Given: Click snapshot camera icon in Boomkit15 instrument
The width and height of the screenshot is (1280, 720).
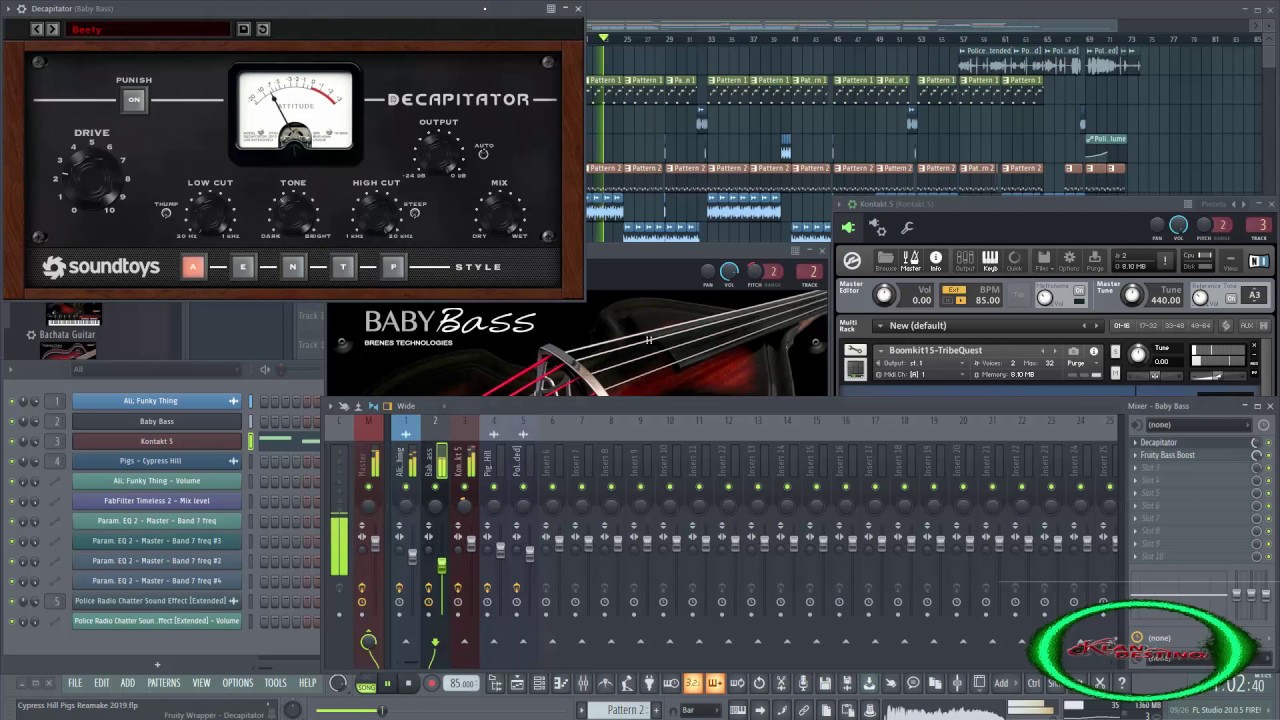Looking at the screenshot, I should pyautogui.click(x=1073, y=351).
